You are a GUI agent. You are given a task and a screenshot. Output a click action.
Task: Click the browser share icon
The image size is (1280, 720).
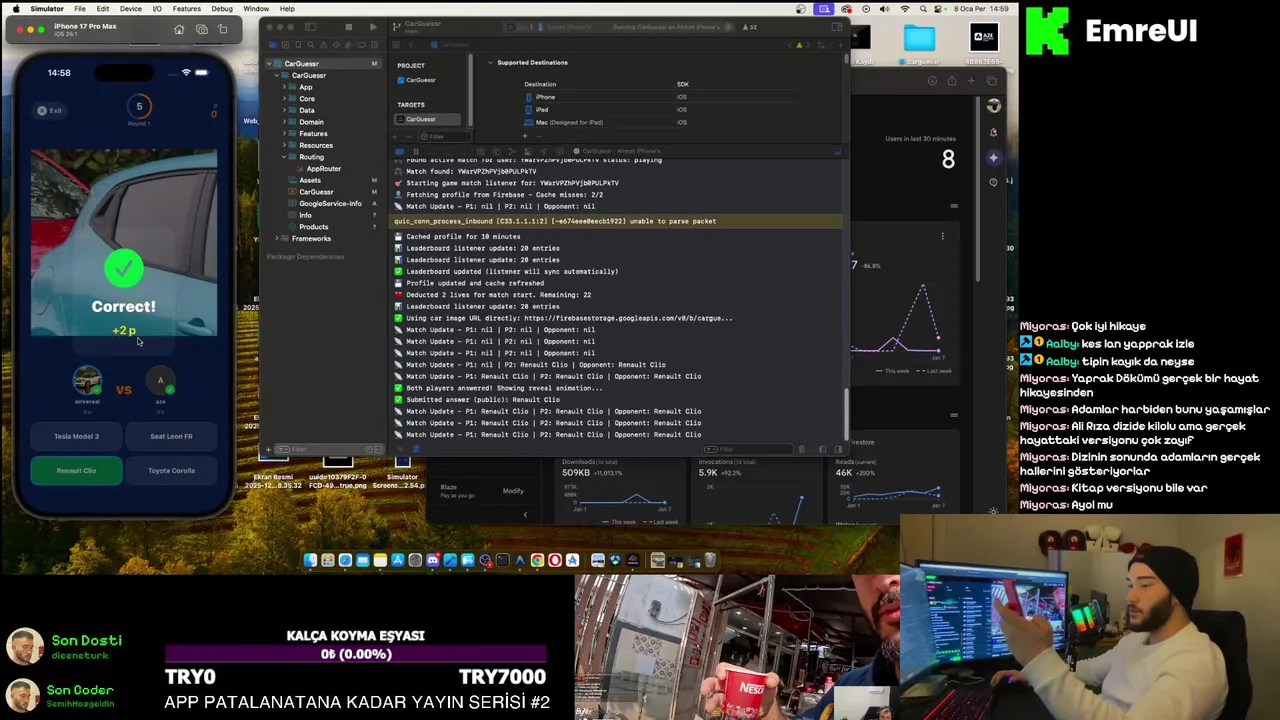tap(952, 81)
